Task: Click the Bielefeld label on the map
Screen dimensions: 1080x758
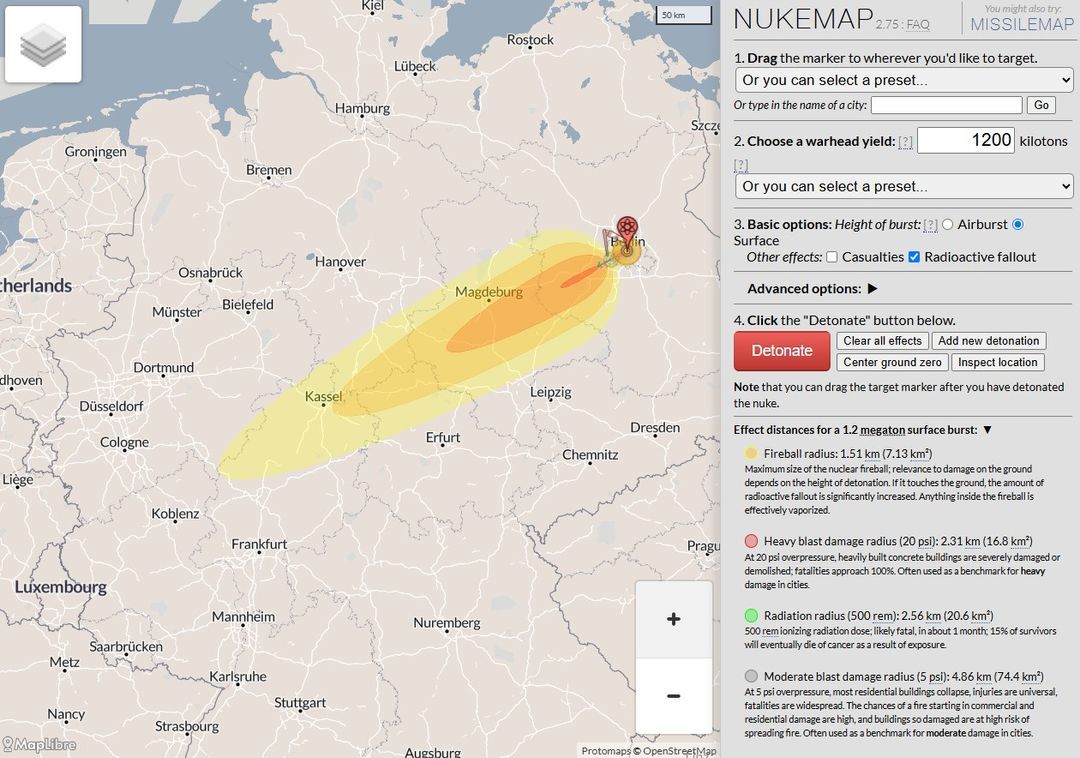Action: [247, 304]
